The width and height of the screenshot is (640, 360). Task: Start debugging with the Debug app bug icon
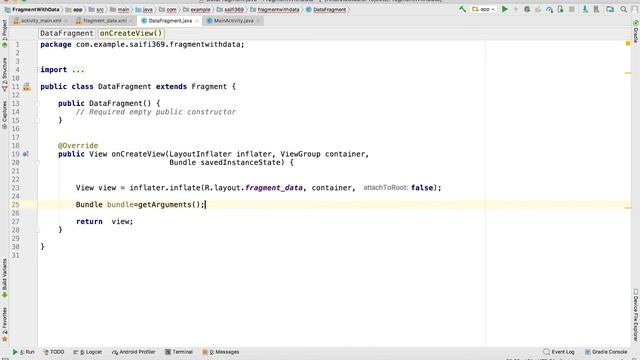point(527,9)
